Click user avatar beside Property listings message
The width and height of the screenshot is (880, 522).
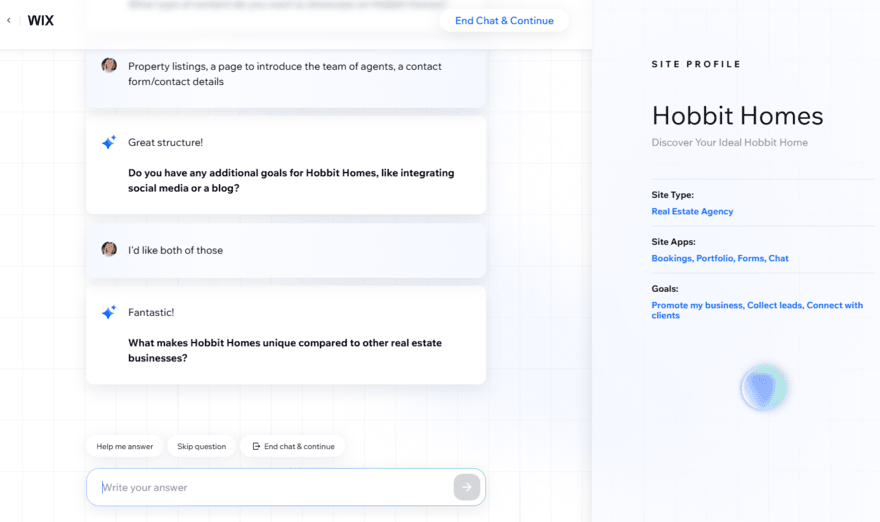pos(109,66)
